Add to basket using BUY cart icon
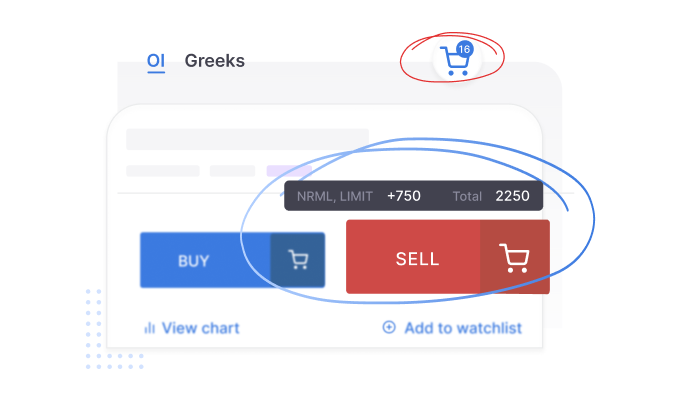700x400 pixels. coord(297,261)
